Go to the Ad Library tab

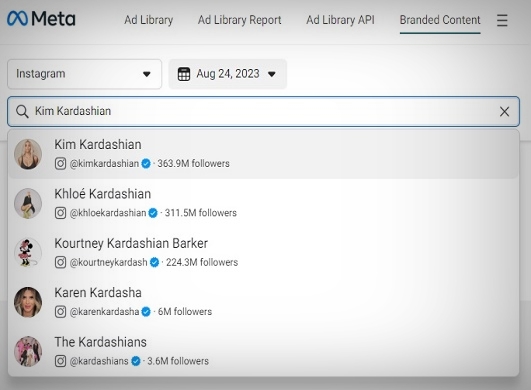(149, 20)
